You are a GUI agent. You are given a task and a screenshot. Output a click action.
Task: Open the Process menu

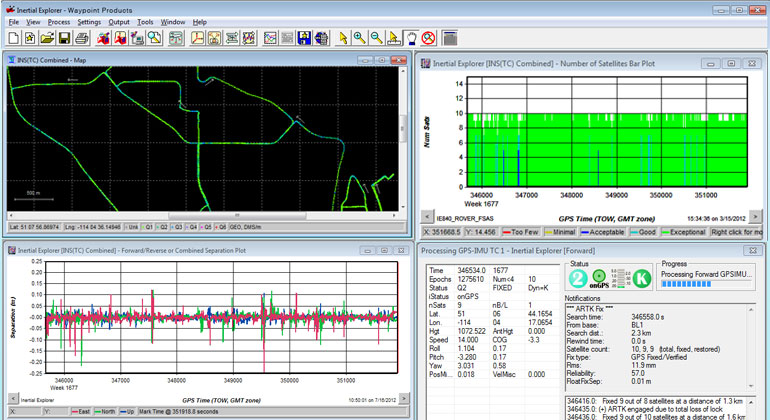(59, 22)
